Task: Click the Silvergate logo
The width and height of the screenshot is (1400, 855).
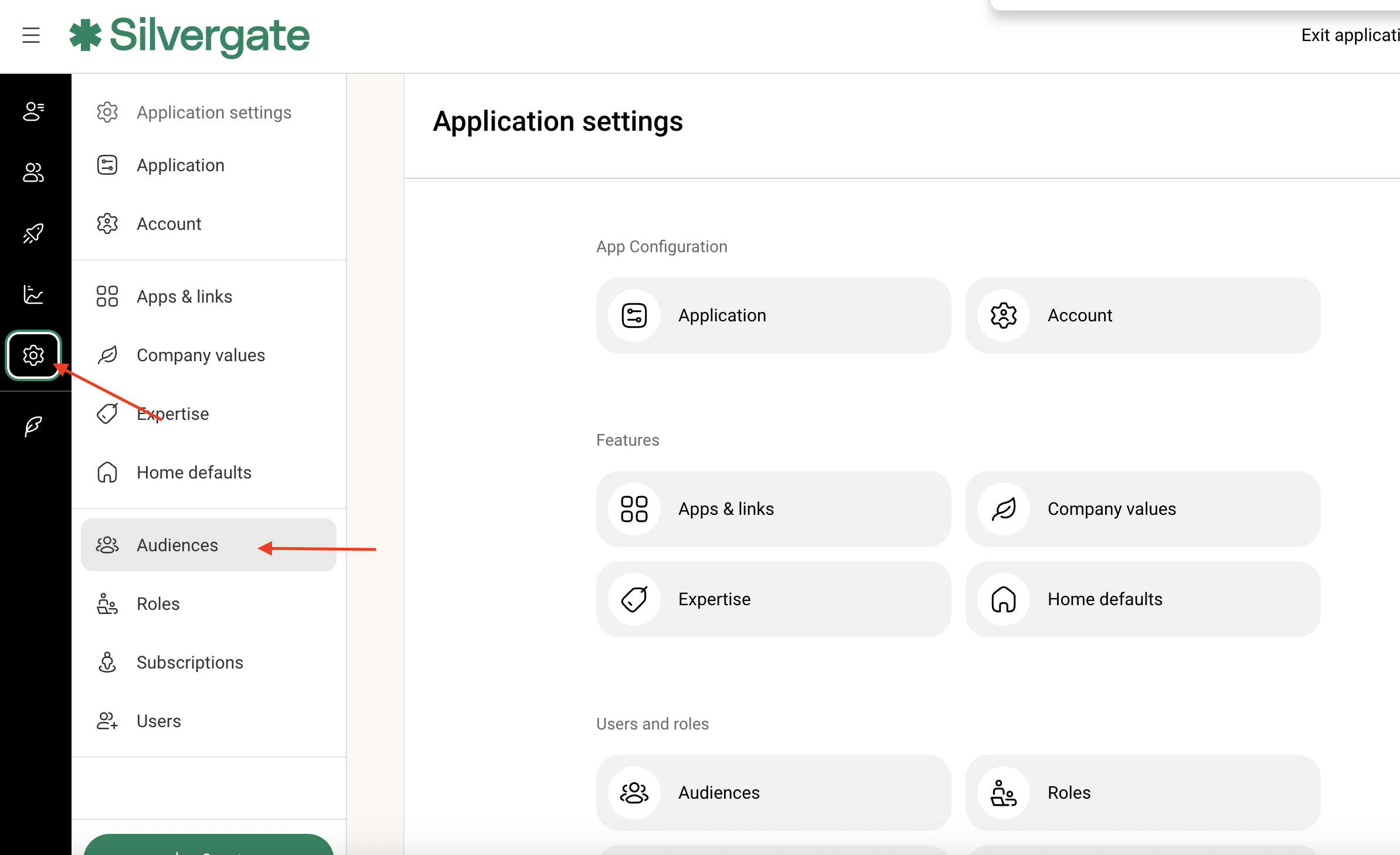Action: coord(189,36)
